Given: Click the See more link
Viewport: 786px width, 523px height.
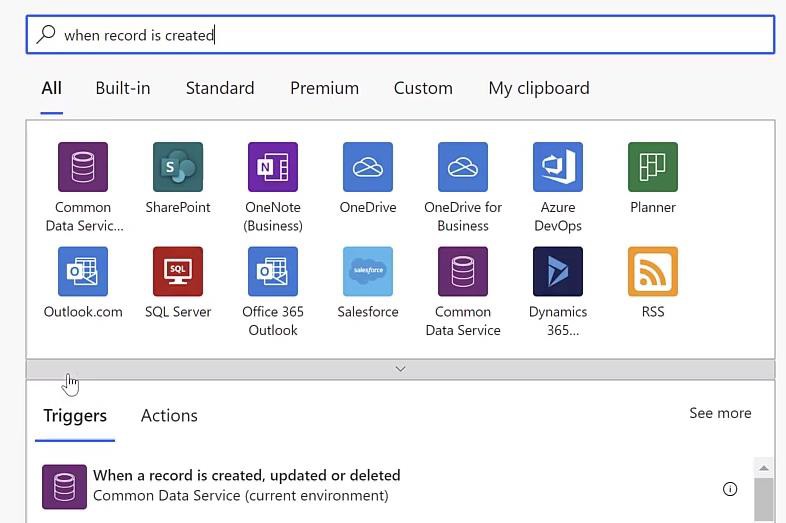Looking at the screenshot, I should click(720, 413).
